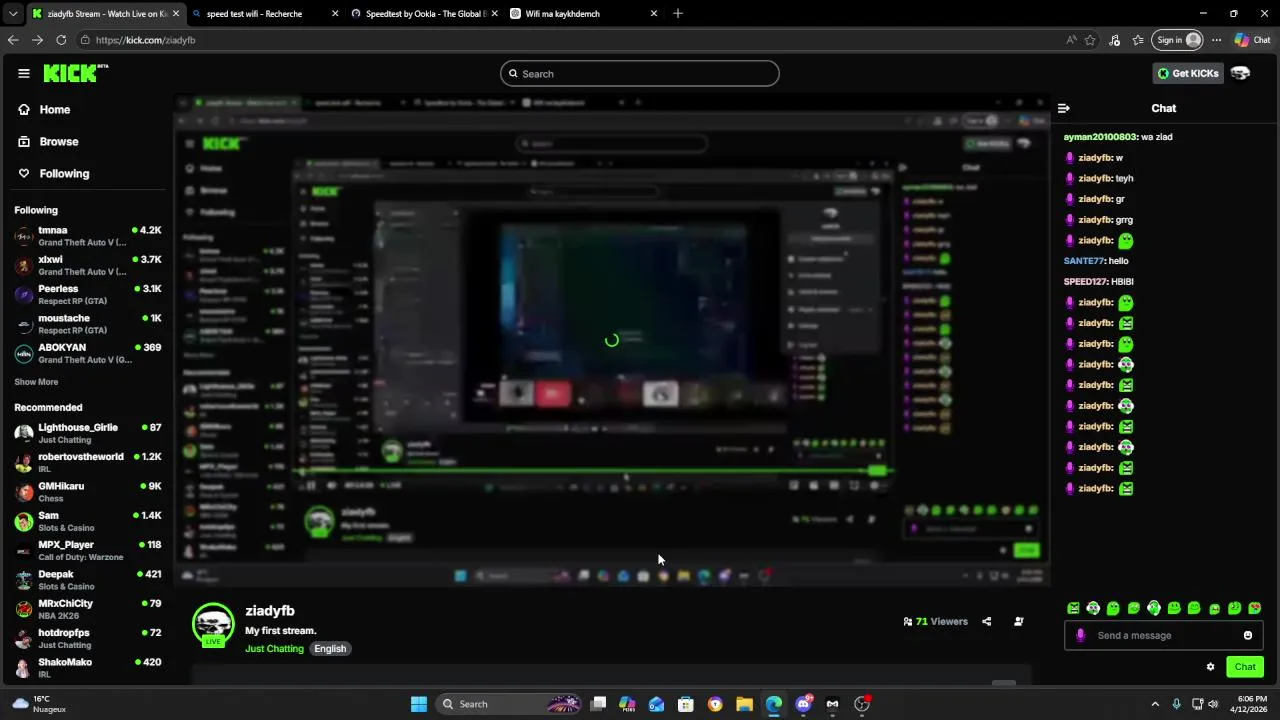This screenshot has height=720, width=1280.
Task: Expand Following list with Show More
Action: point(36,382)
